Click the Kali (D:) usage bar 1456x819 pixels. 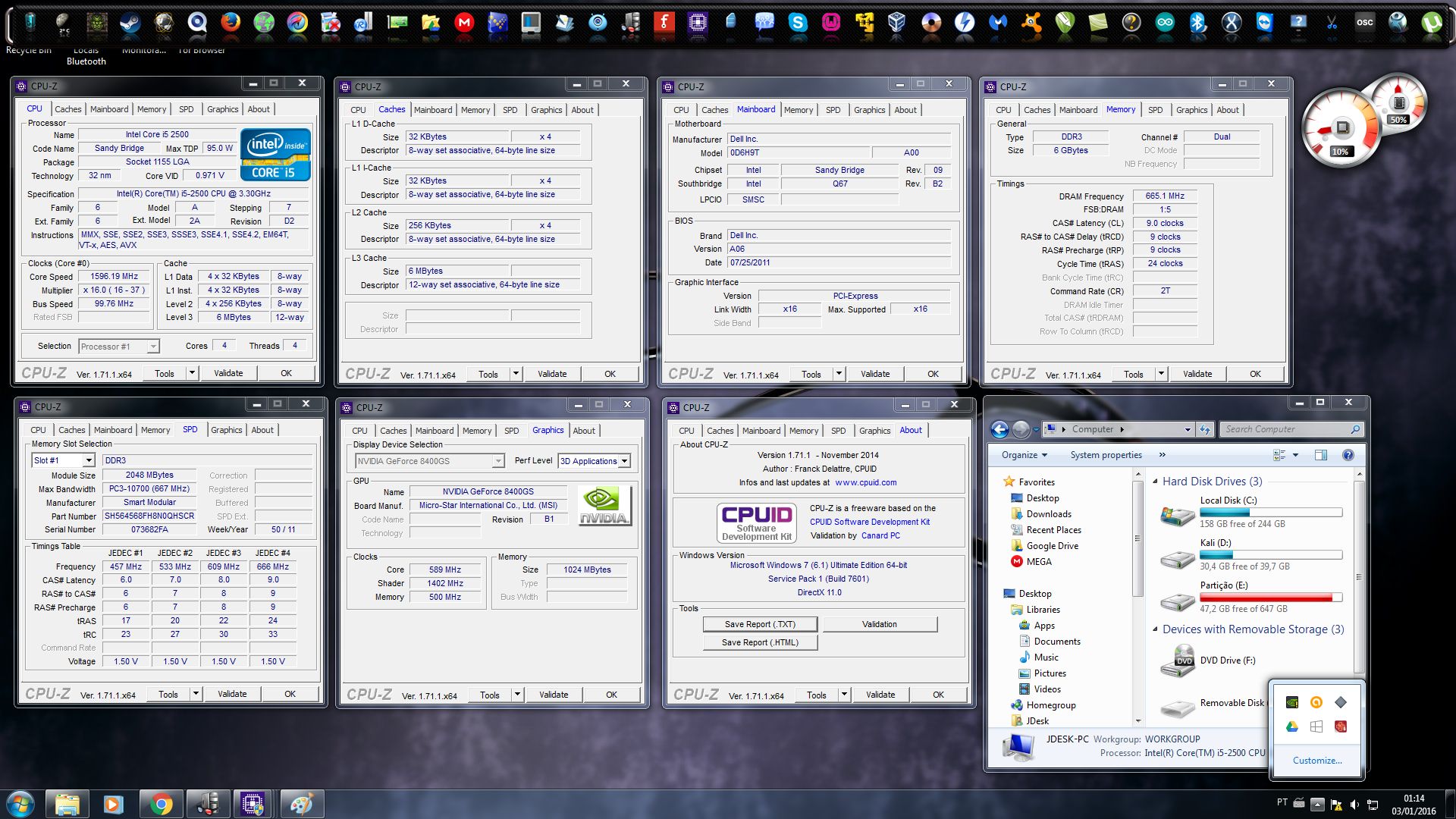pos(1271,555)
